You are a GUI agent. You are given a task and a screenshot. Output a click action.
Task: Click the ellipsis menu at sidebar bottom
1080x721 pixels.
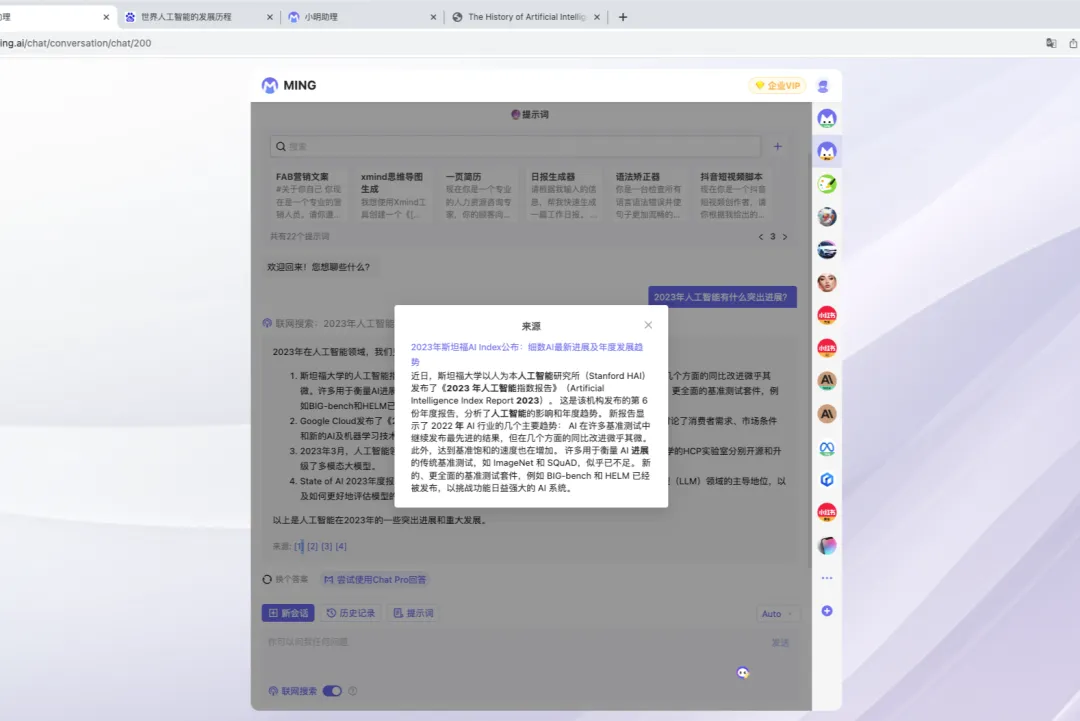[x=826, y=578]
